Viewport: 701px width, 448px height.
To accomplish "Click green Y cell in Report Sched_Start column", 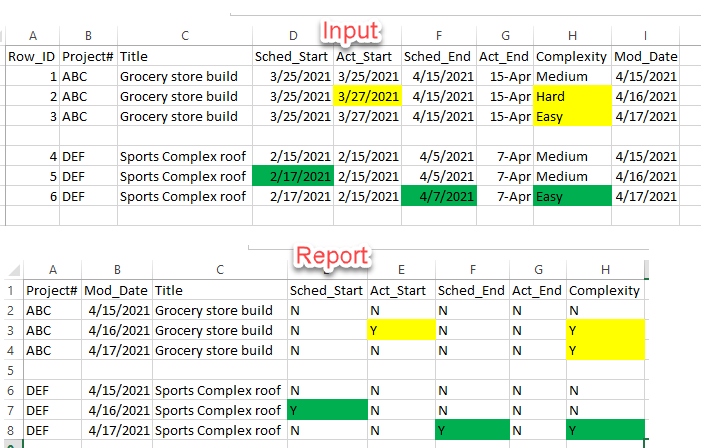I will (x=327, y=410).
